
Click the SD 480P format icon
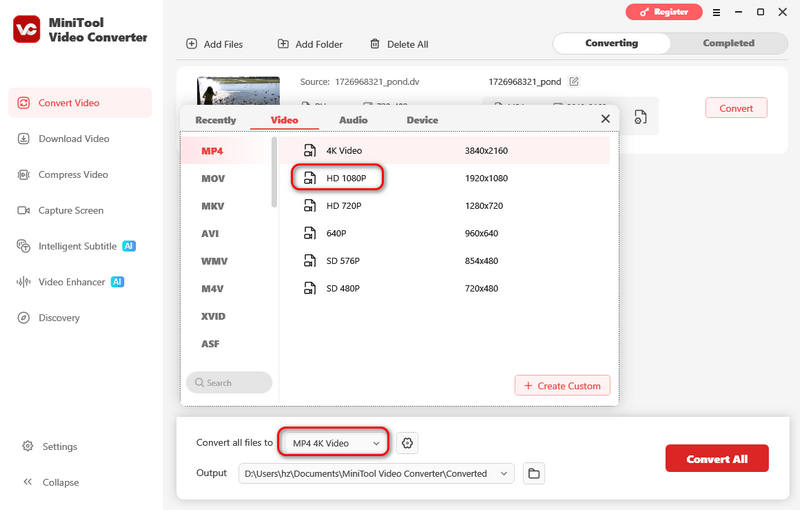pos(310,288)
